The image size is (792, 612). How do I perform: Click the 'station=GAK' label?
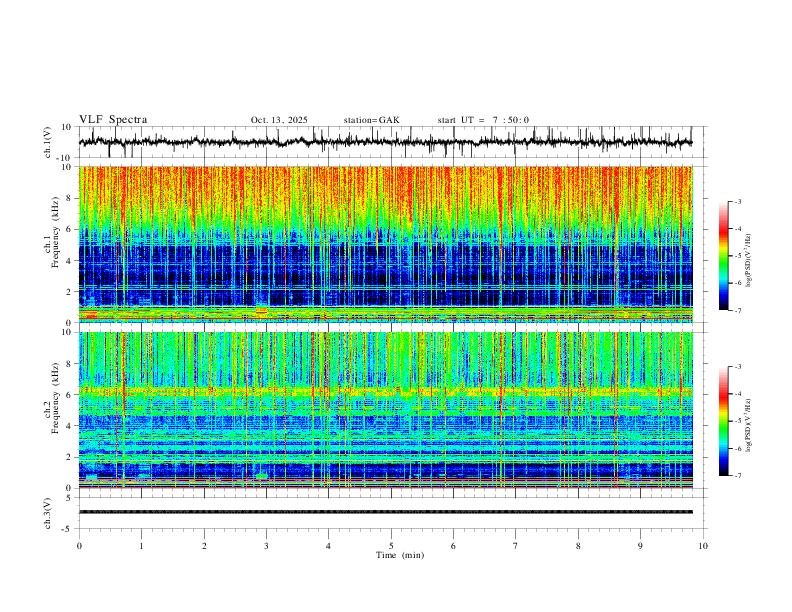[x=371, y=120]
